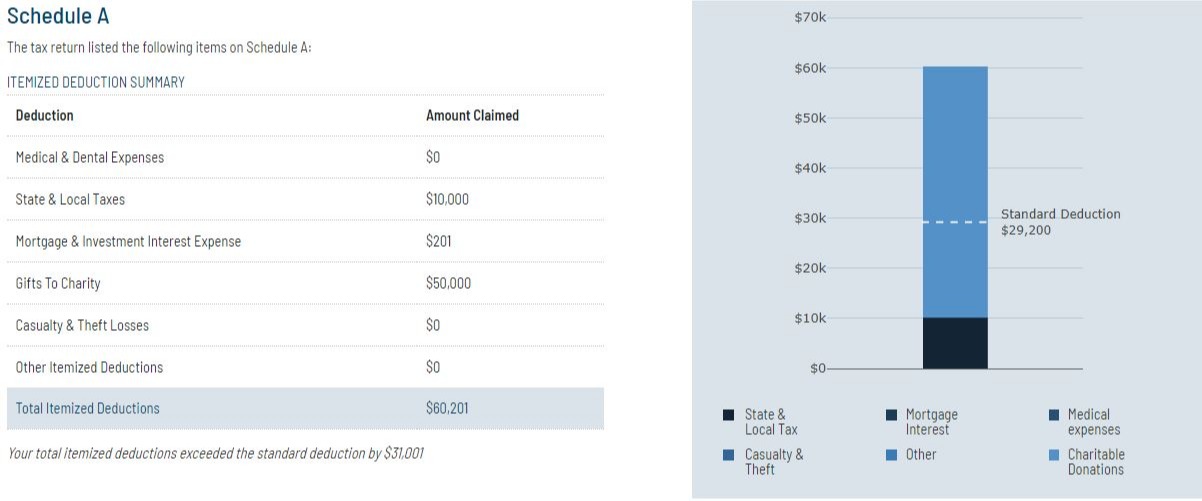
Task: Click the Casualty & Theft legend swatch
Action: point(728,455)
